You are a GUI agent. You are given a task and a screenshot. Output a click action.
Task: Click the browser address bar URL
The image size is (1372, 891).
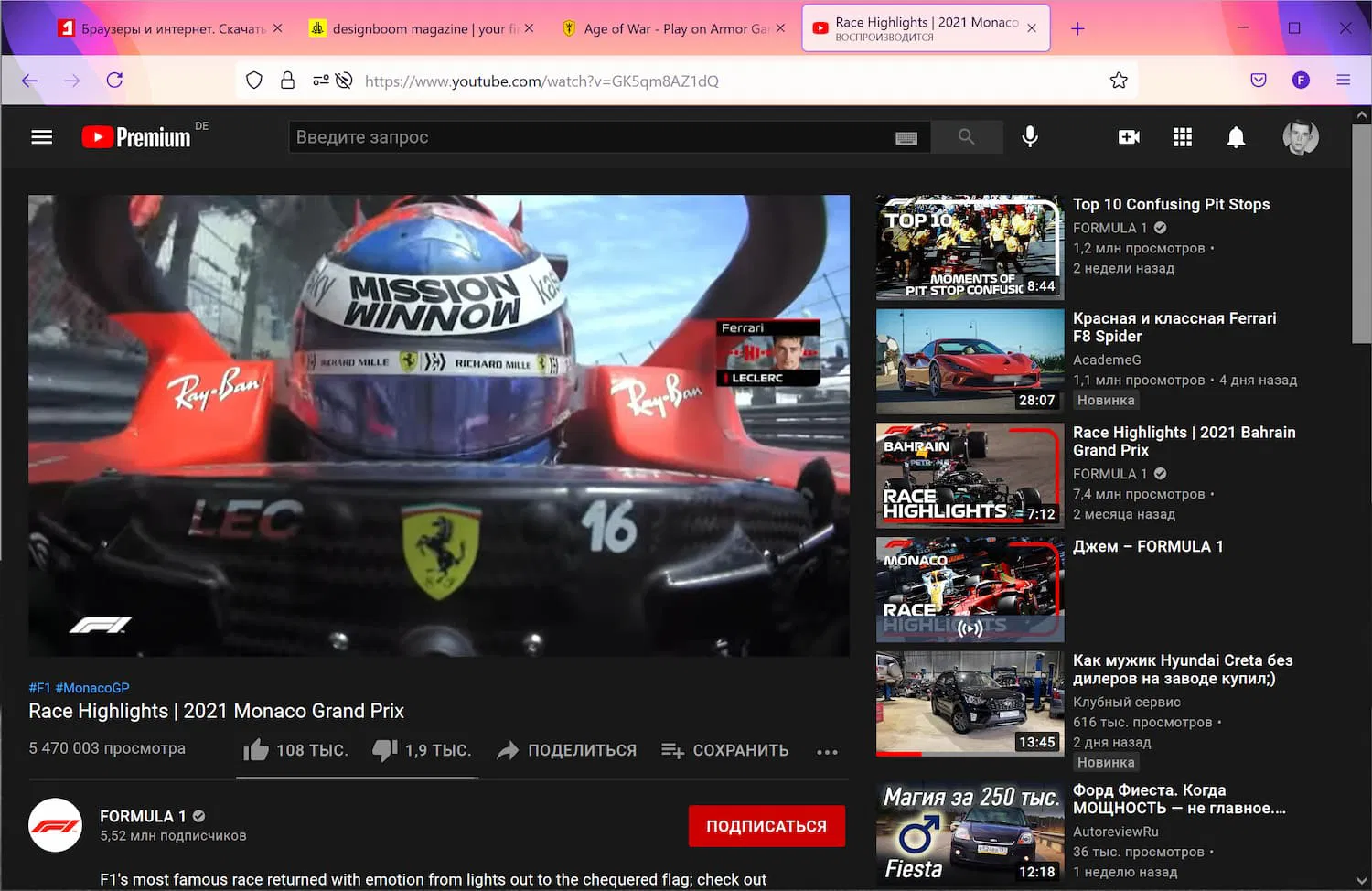pos(541,81)
